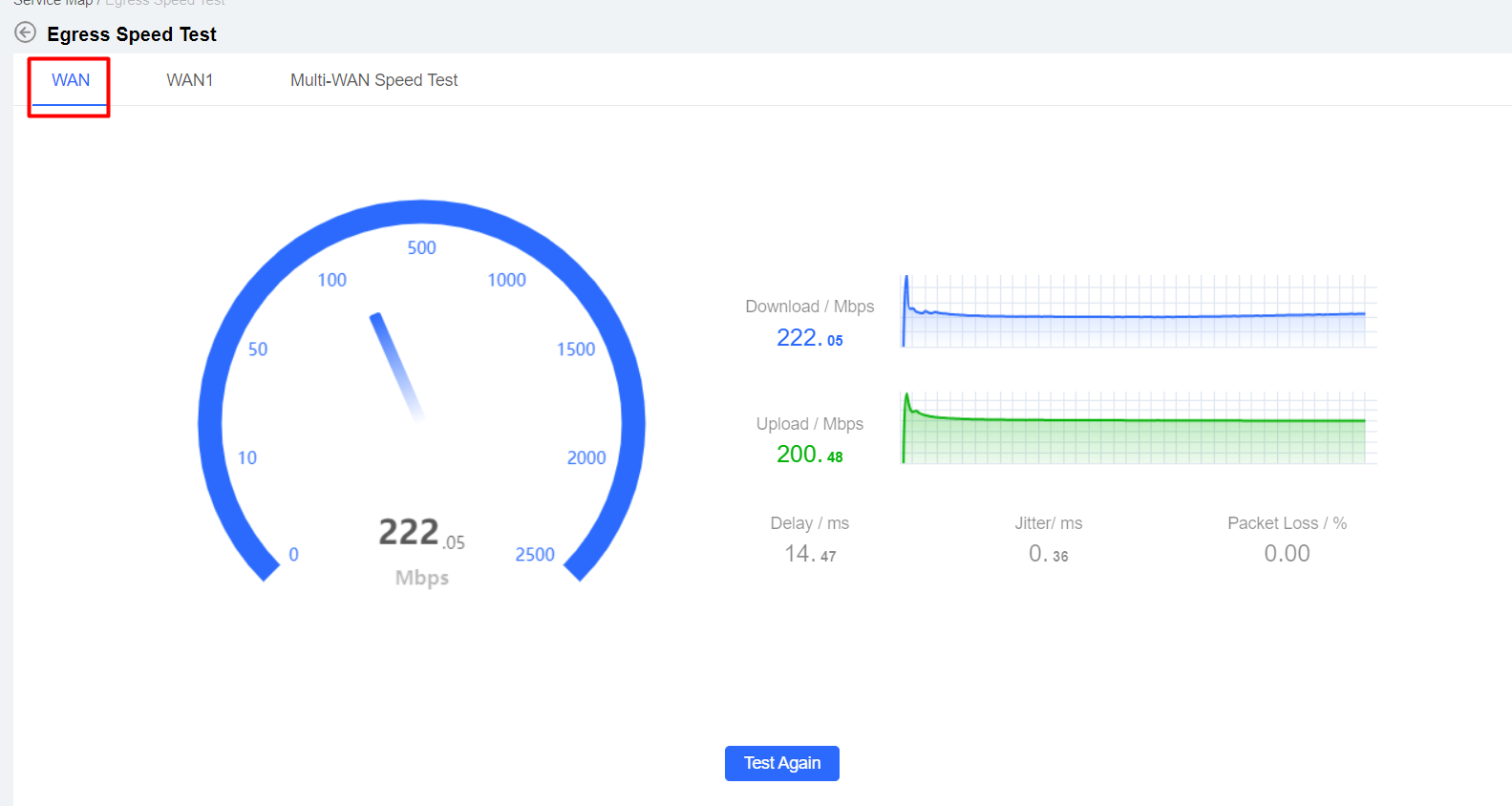Click the green upload speed chart

[x=1139, y=429]
